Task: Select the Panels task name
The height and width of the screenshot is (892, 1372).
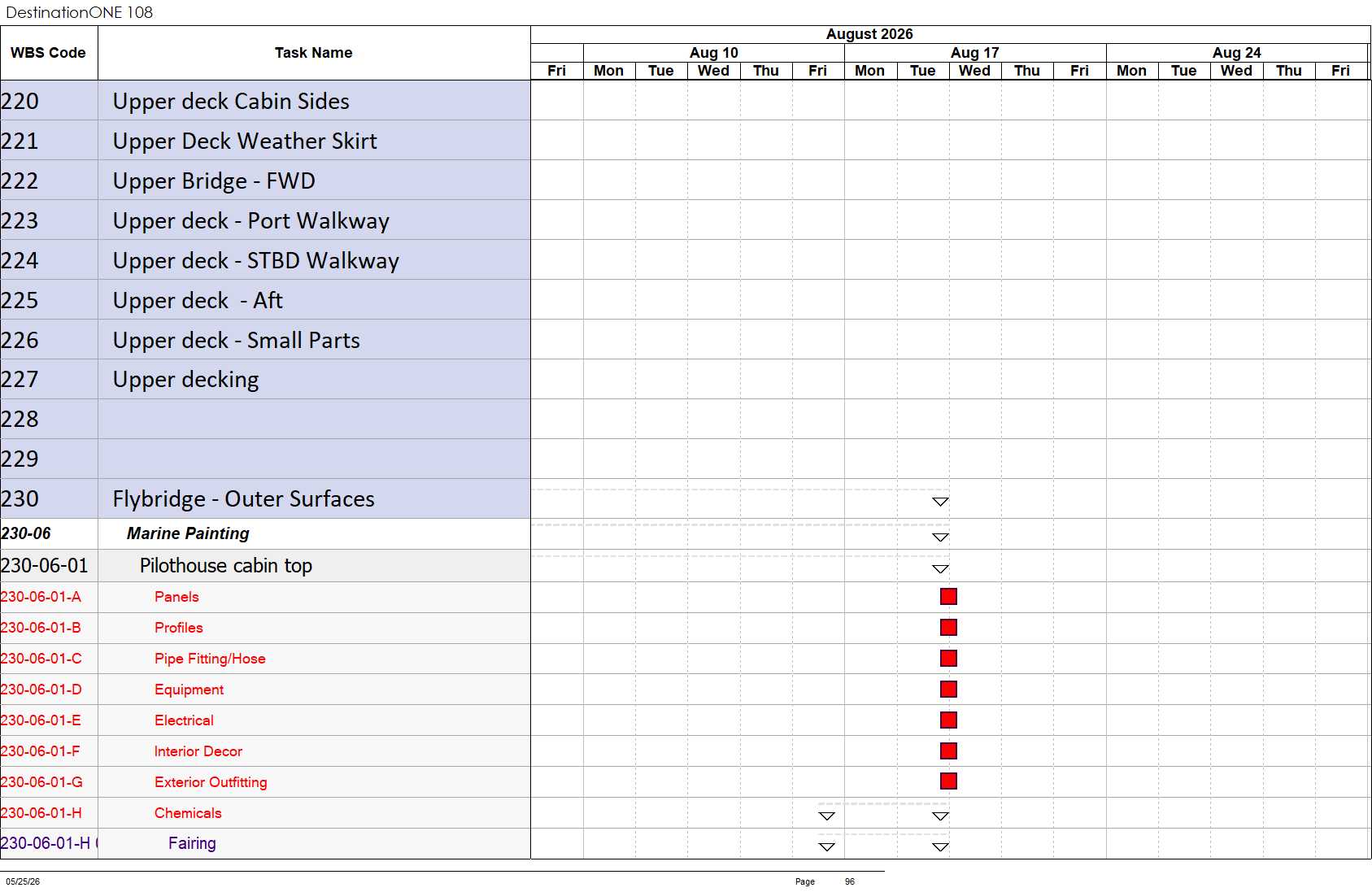Action: point(176,597)
